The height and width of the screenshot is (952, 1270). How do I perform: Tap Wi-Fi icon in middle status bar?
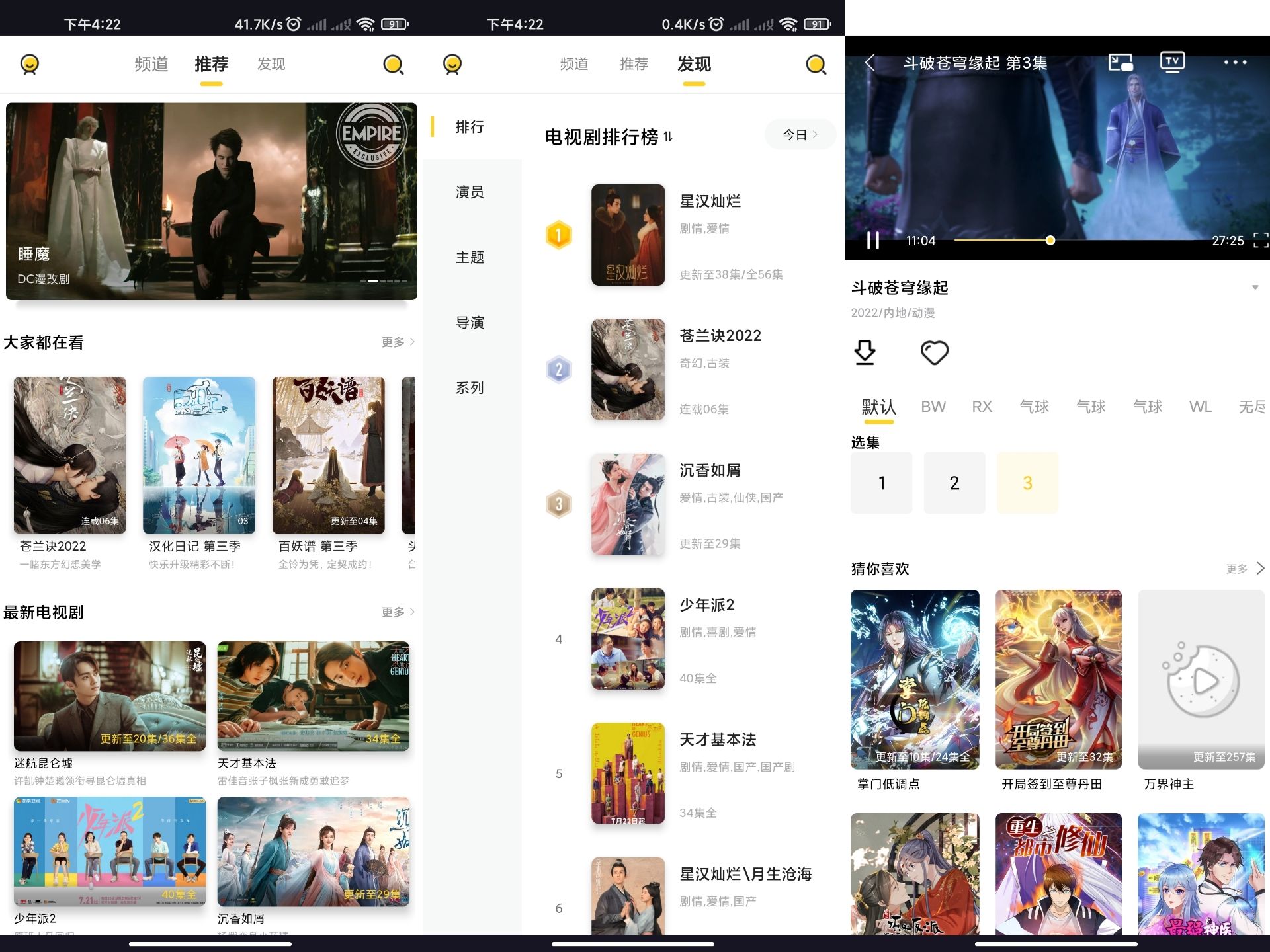(x=788, y=24)
